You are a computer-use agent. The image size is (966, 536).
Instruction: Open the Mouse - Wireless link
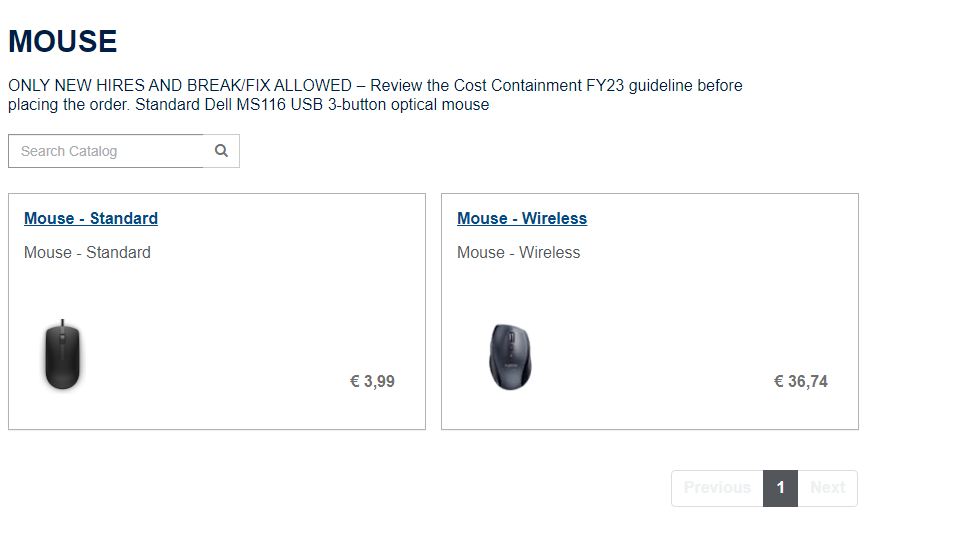pyautogui.click(x=522, y=219)
